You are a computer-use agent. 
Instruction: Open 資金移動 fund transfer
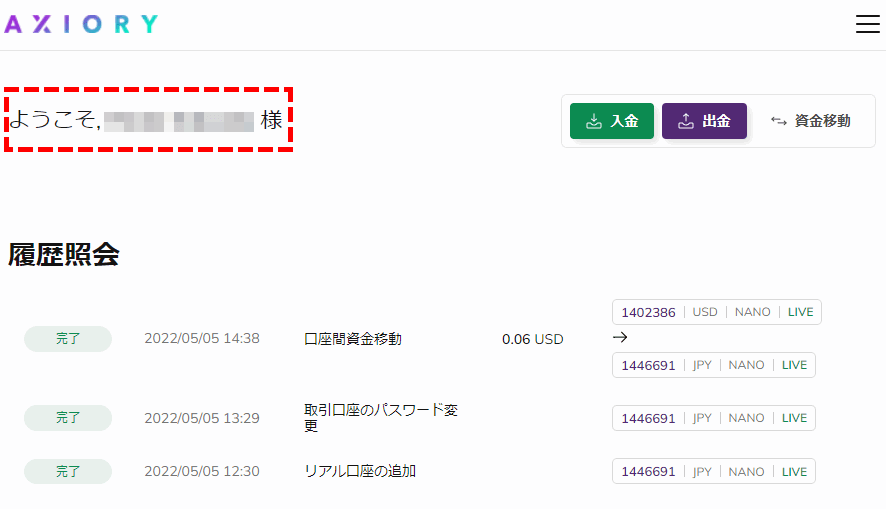[810, 121]
